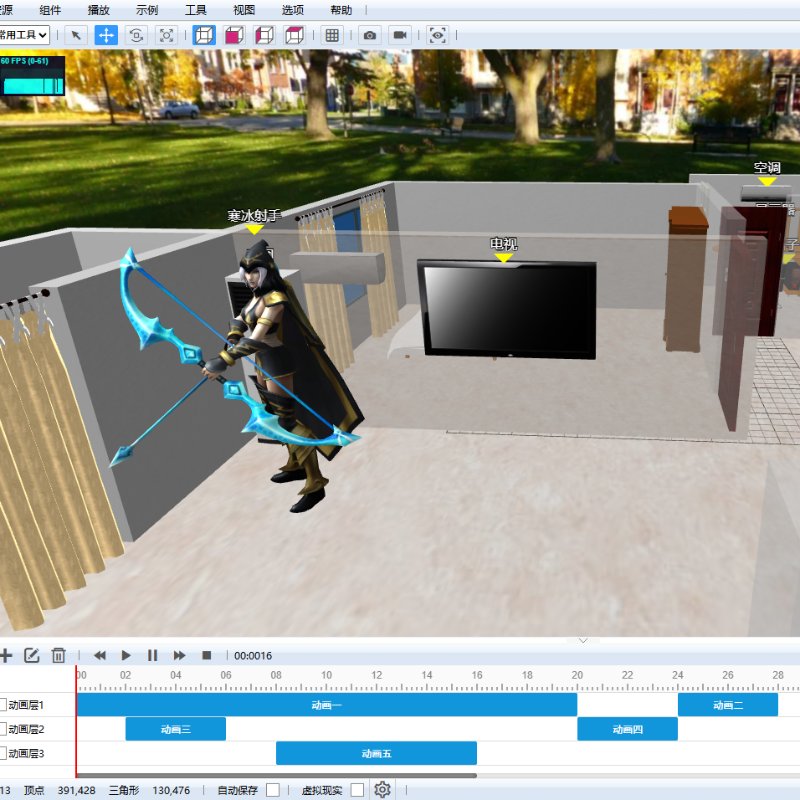Viewport: 800px width, 800px height.
Task: Click the 三角形 triangle count 130,476
Action: click(x=171, y=790)
